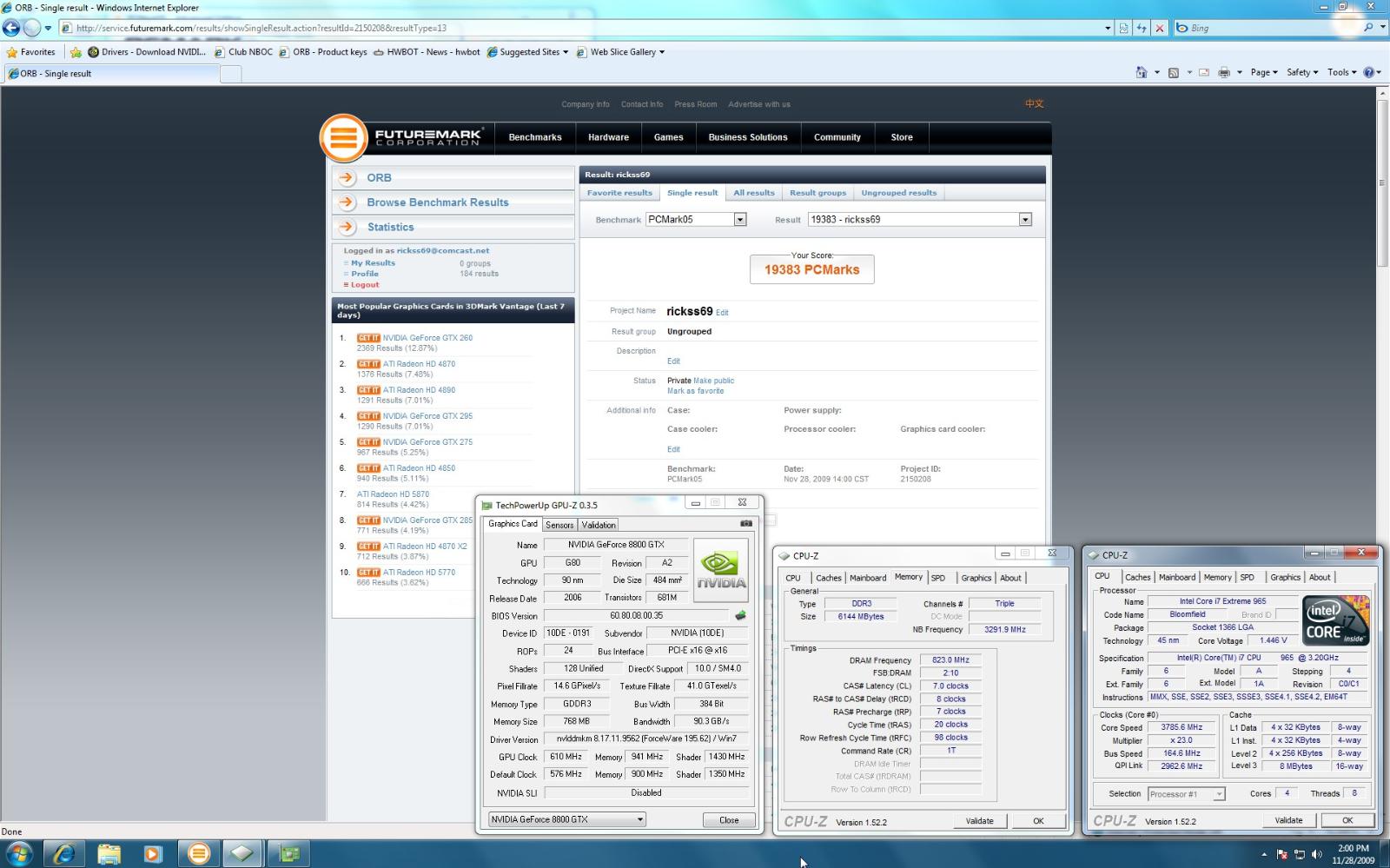Click the ATI Radeon HD 5870 entry
The width and height of the screenshot is (1390, 868).
393,494
